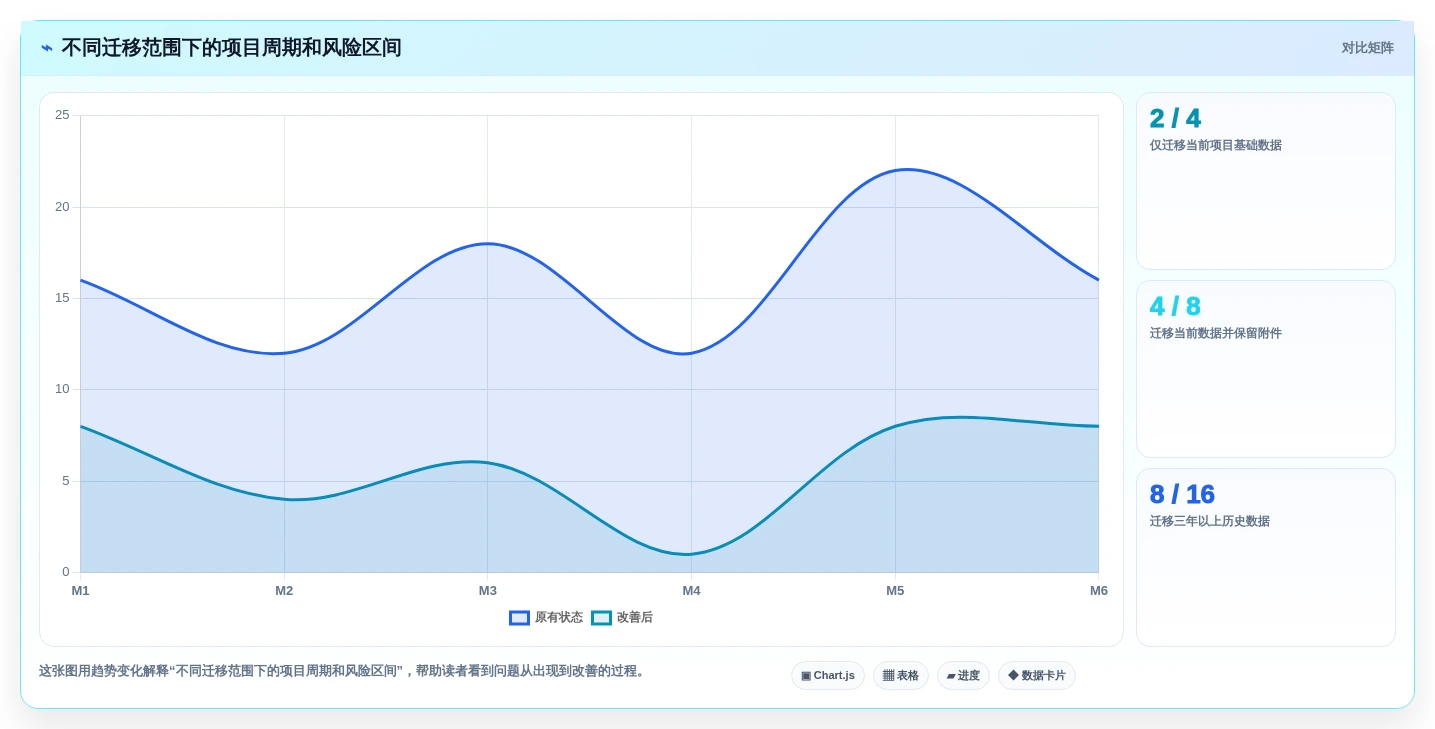Click the 15 y-axis value
This screenshot has width=1435, height=729.
[62, 298]
